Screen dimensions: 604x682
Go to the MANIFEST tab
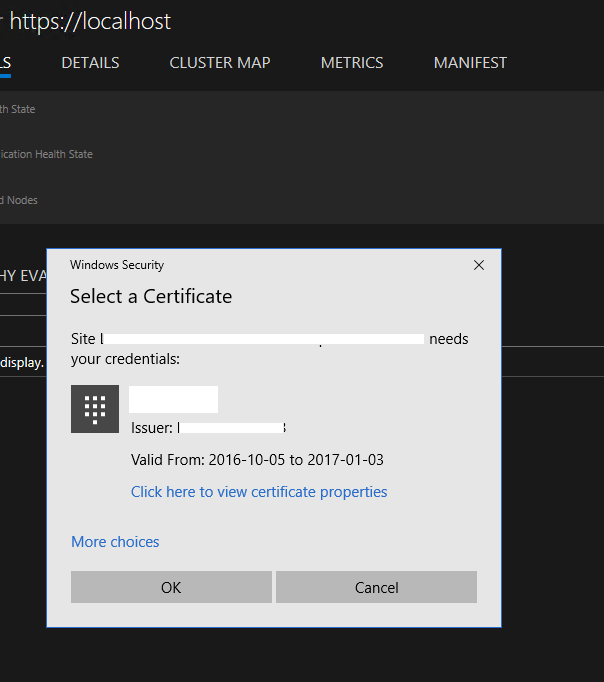(470, 63)
